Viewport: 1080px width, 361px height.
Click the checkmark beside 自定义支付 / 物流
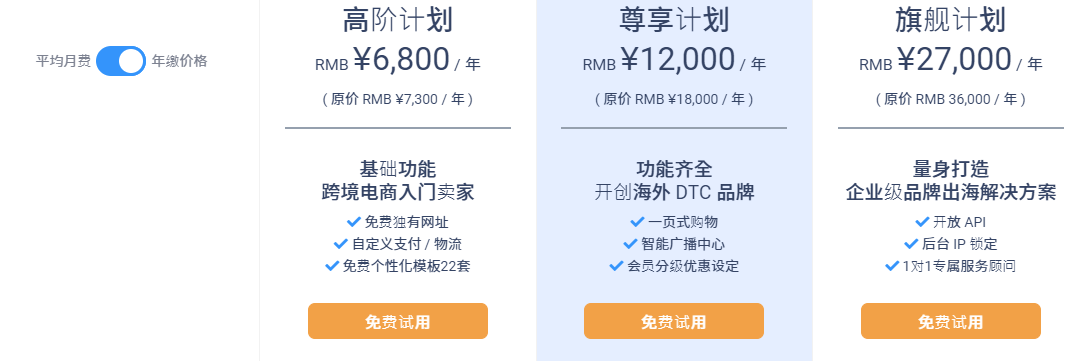(340, 244)
